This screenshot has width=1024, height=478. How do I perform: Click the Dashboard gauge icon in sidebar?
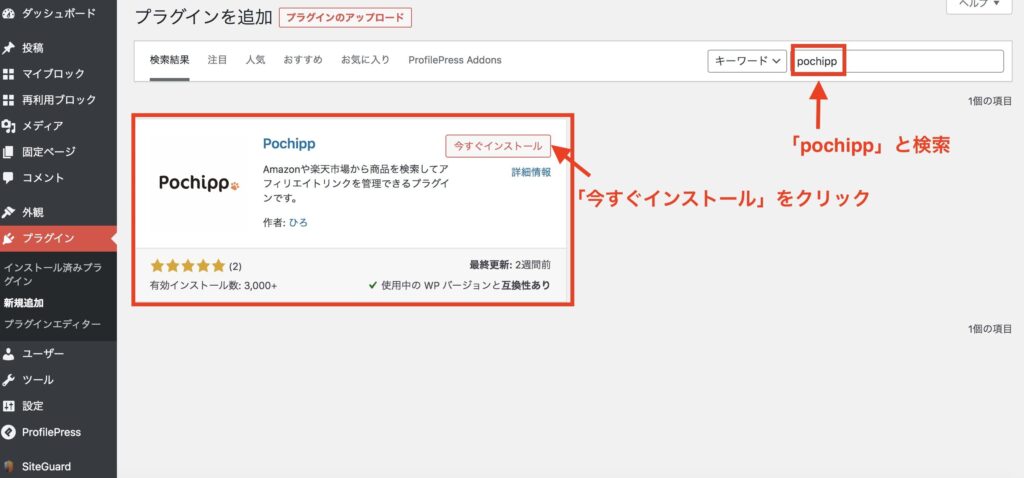(8, 13)
